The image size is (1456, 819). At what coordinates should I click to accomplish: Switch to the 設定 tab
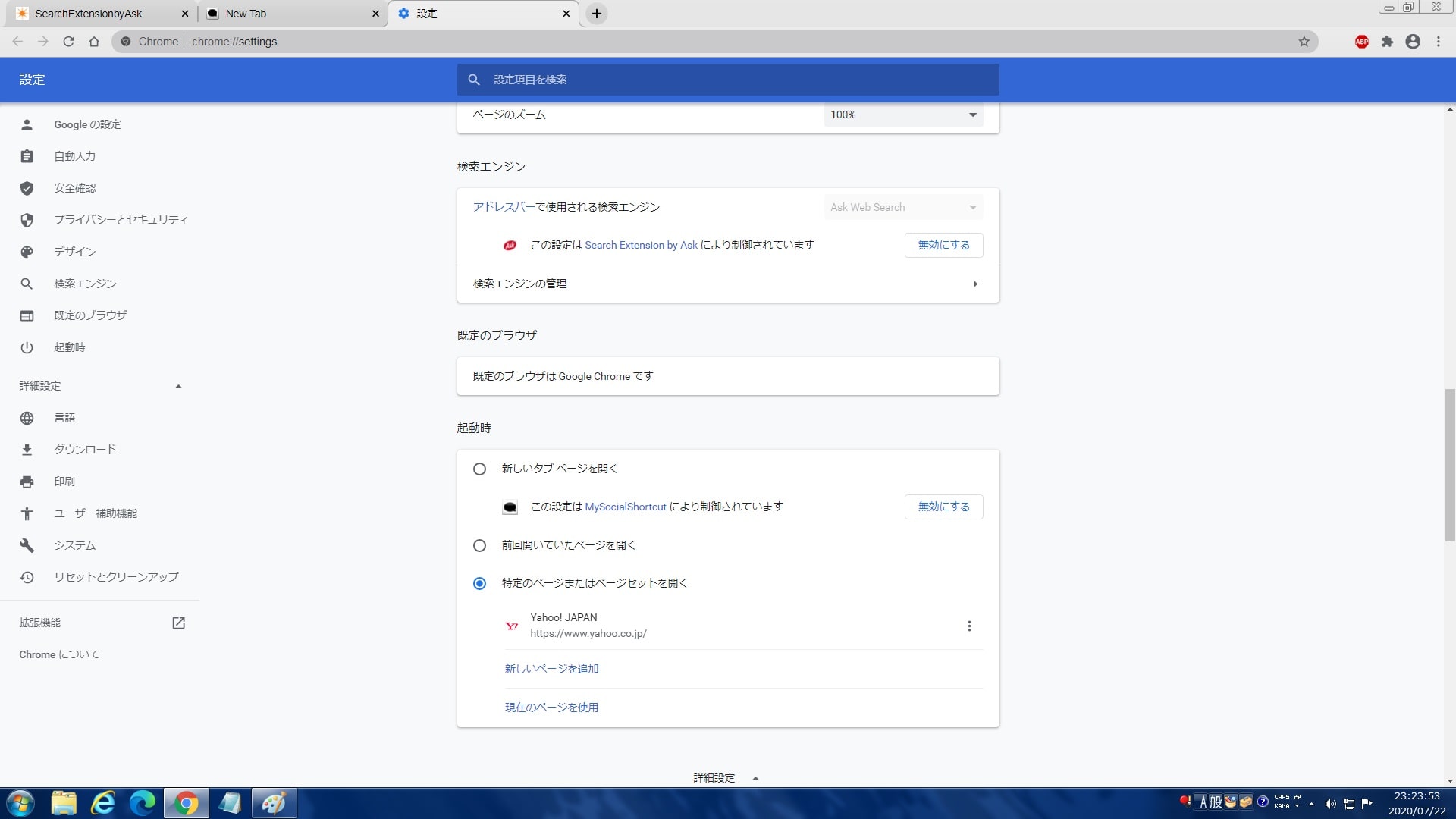coord(483,14)
